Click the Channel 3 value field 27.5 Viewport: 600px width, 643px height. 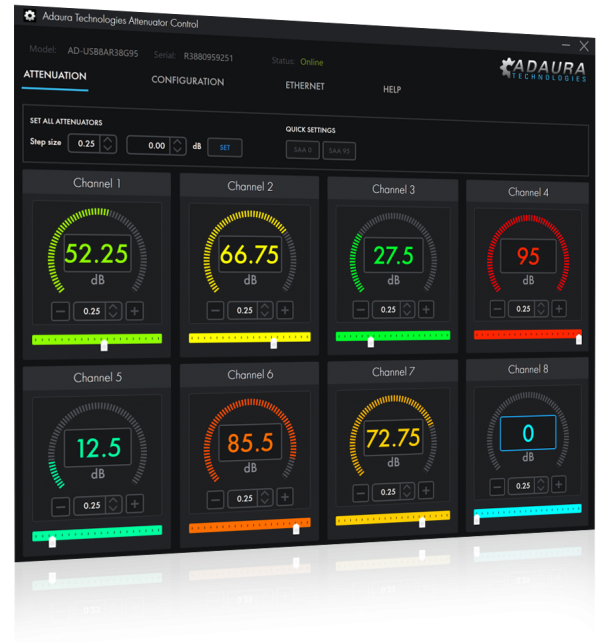point(393,255)
